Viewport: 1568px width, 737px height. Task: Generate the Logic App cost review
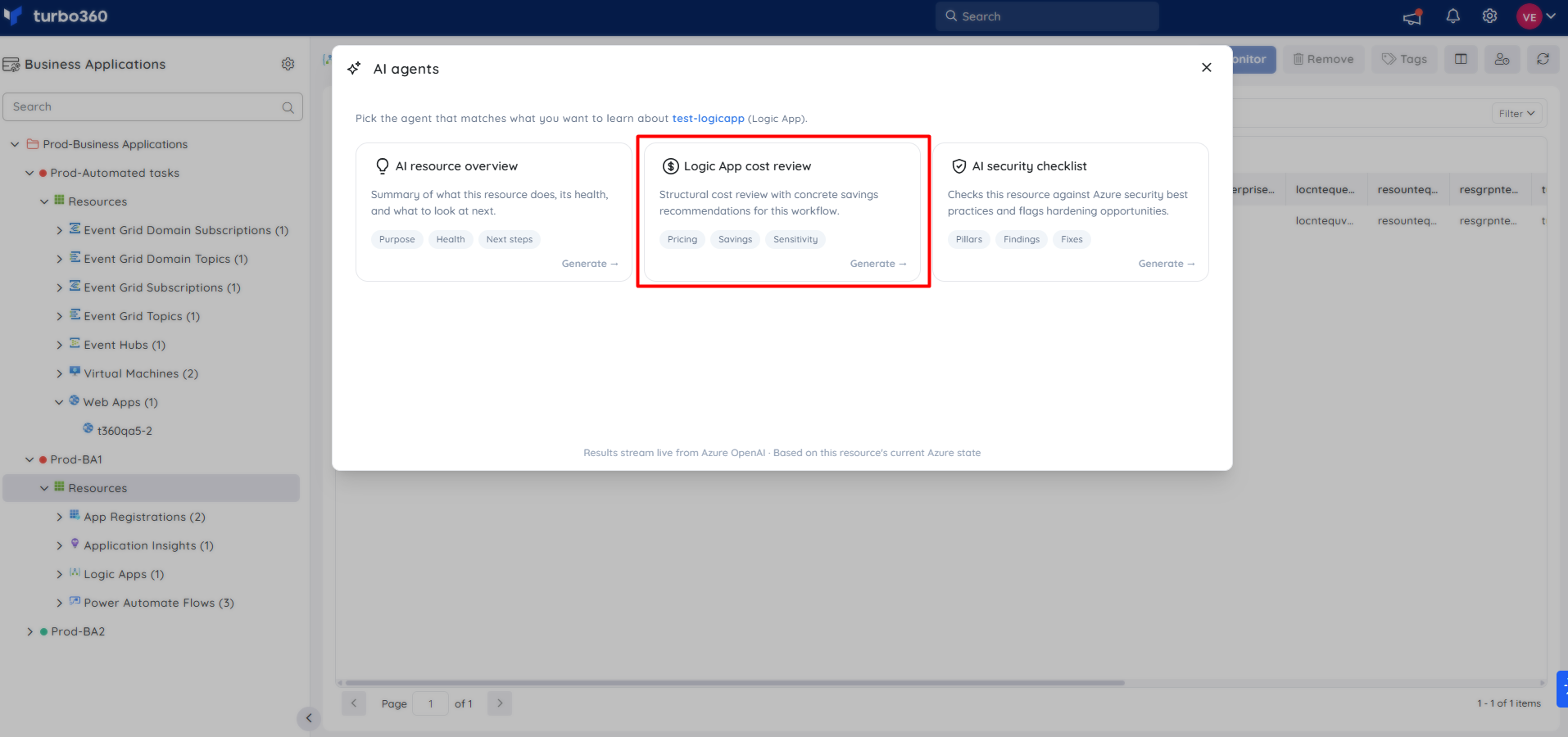877,264
